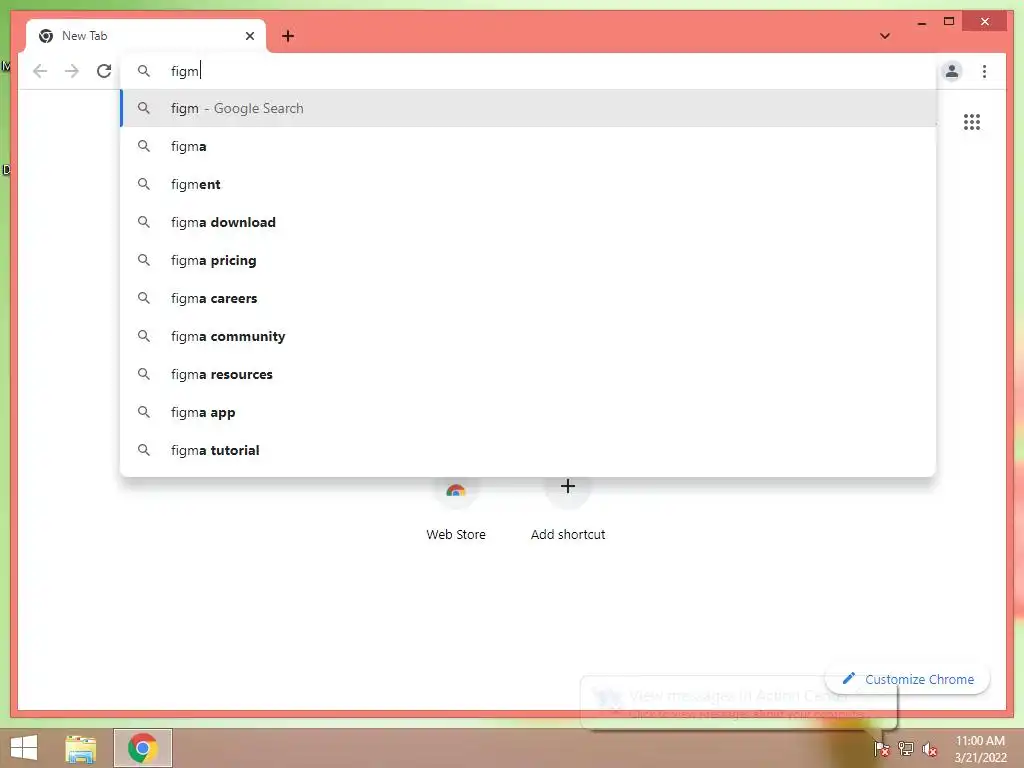Choose the 'figment' suggestion
The width and height of the screenshot is (1024, 768).
pos(529,184)
